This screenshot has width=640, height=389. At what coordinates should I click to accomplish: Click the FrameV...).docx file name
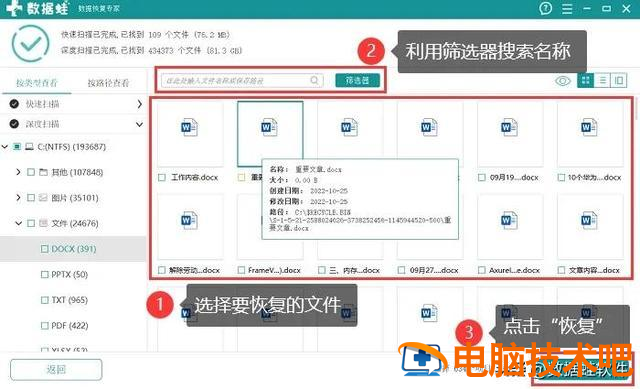pos(274,270)
